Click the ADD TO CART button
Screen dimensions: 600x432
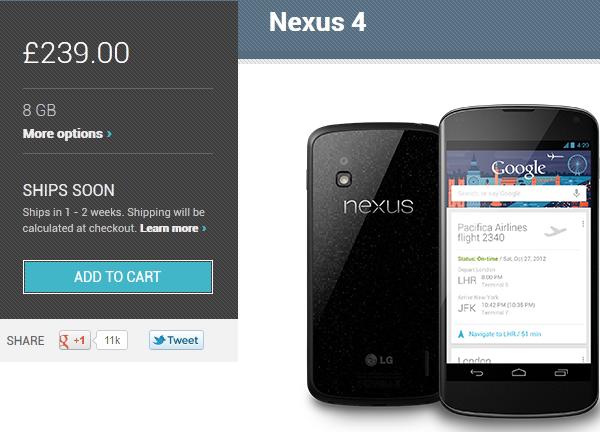[x=118, y=277]
